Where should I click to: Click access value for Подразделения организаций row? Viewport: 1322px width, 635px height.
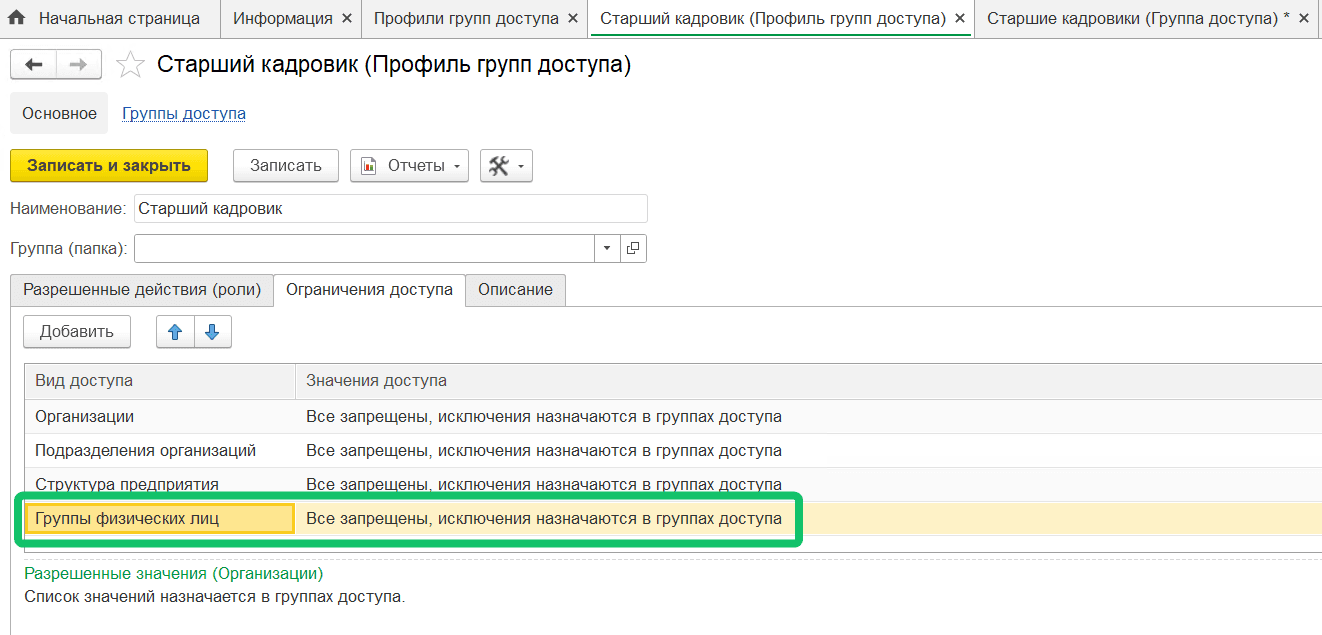tap(544, 450)
